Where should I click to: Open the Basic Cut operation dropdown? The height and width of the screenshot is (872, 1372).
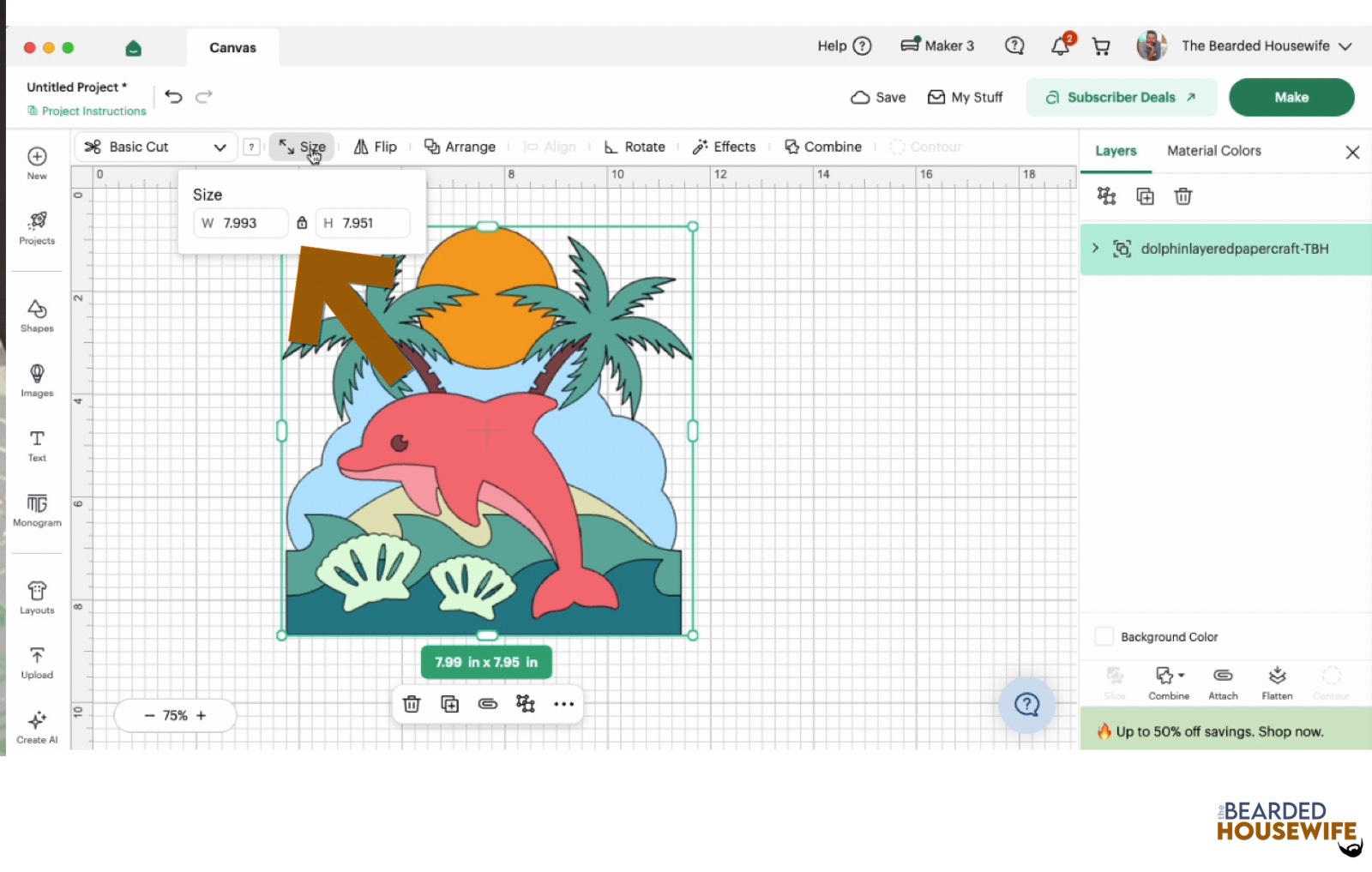(156, 147)
